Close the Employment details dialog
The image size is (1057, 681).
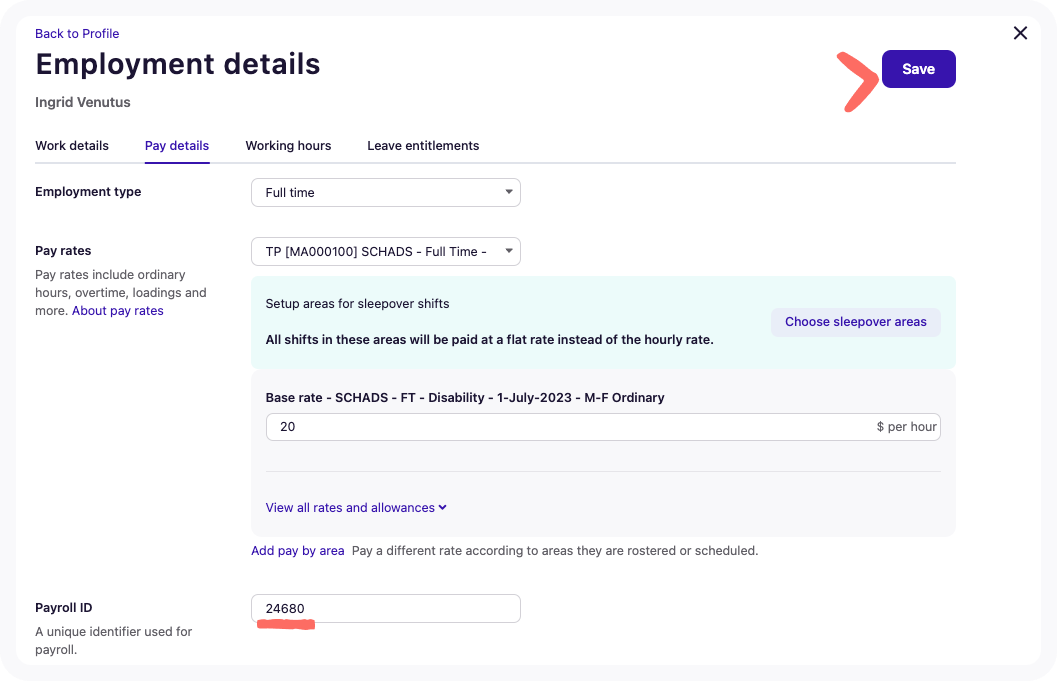coord(1020,33)
